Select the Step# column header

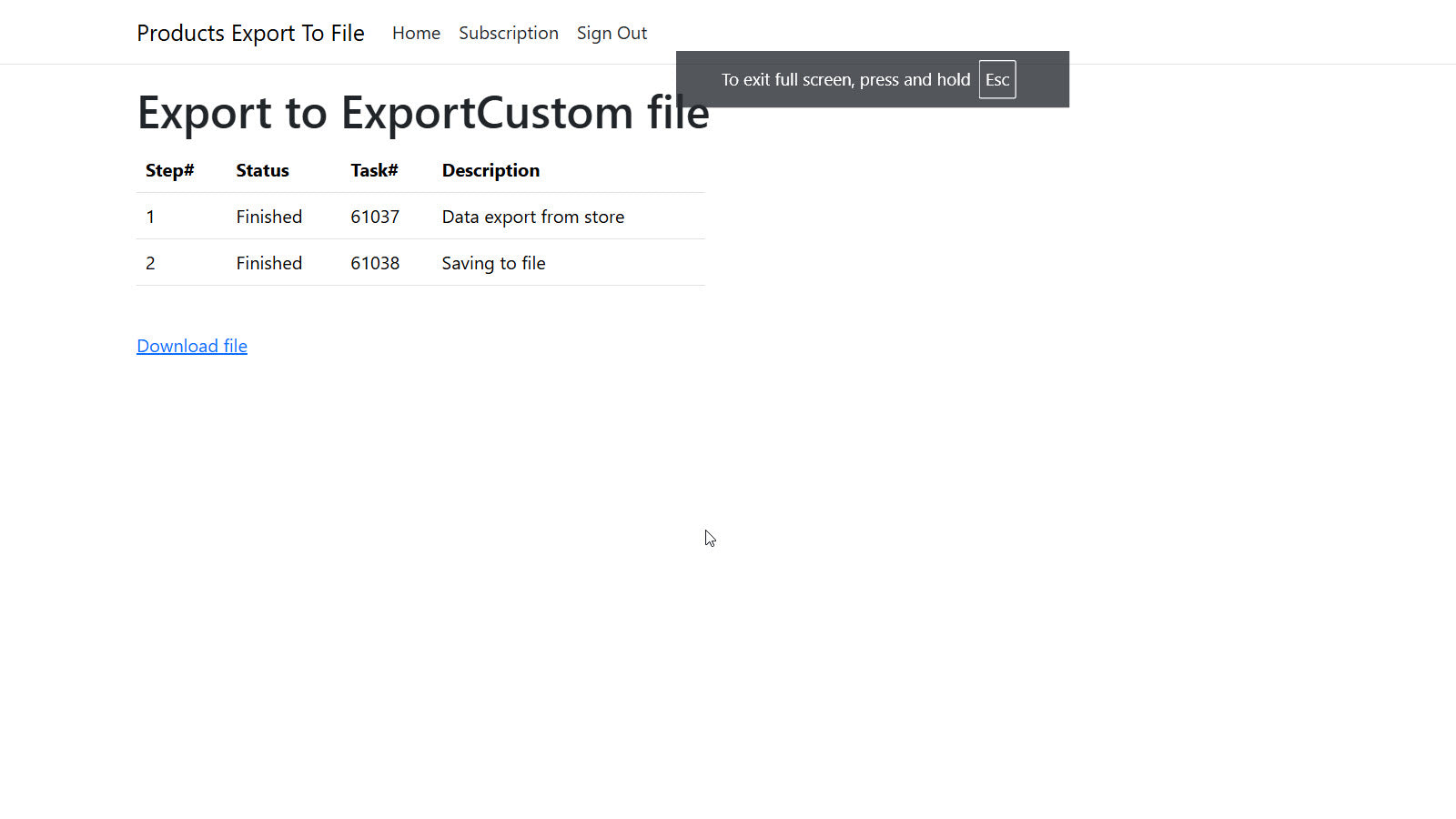(x=170, y=170)
